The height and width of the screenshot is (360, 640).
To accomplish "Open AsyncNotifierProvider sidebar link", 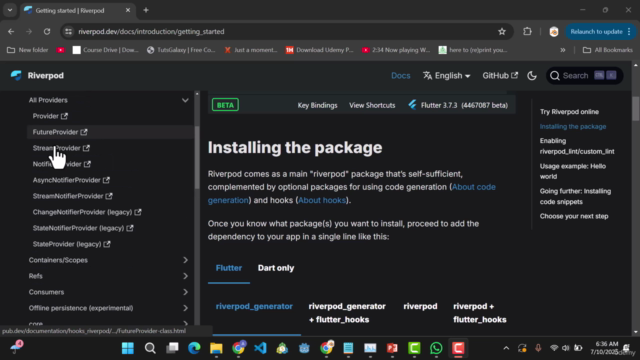I will click(x=71, y=180).
